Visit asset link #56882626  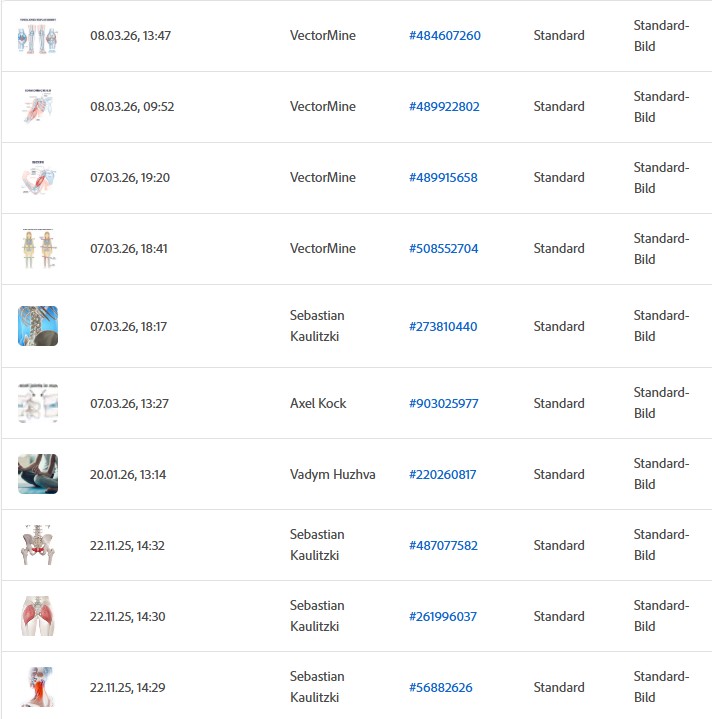[440, 688]
